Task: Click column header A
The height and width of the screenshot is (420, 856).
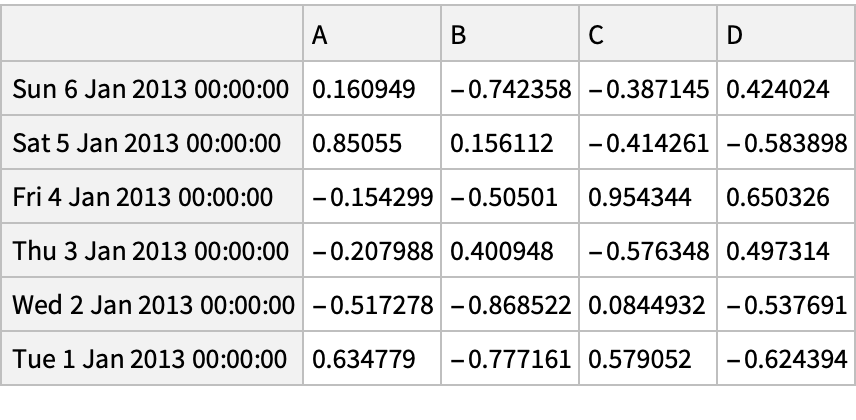Action: [x=372, y=35]
